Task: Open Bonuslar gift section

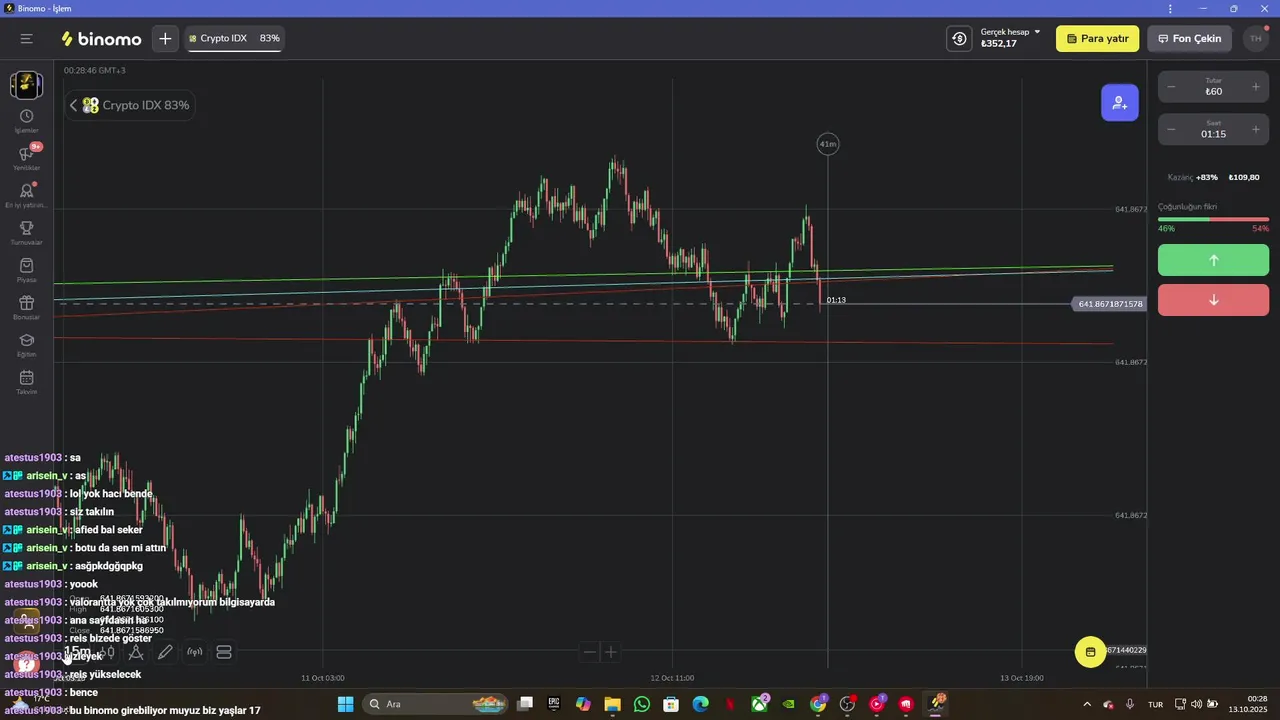Action: pyautogui.click(x=26, y=307)
